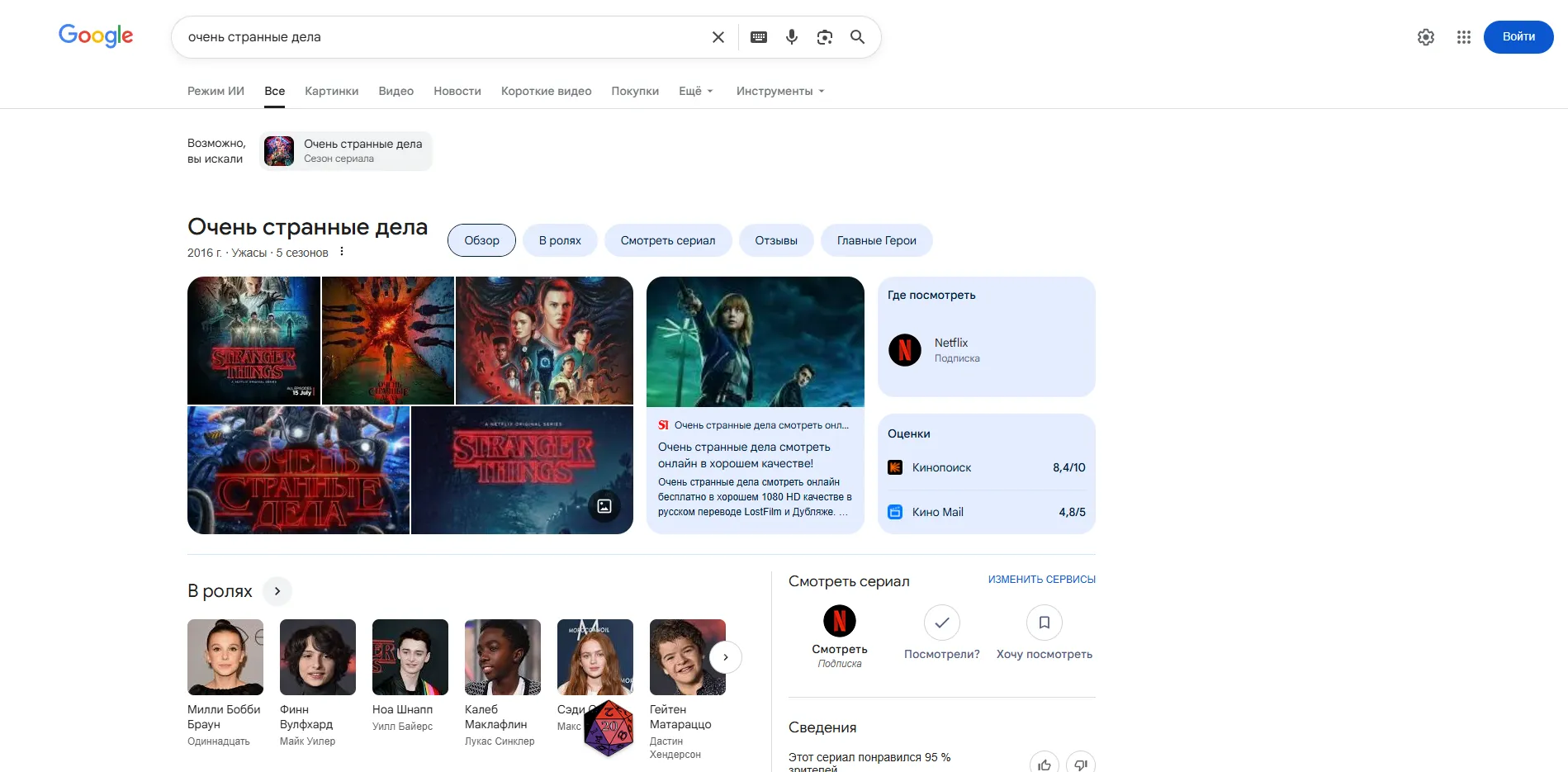Open the ИЗМЕНИТЬ СЕРВИСЫ link

(x=1040, y=579)
